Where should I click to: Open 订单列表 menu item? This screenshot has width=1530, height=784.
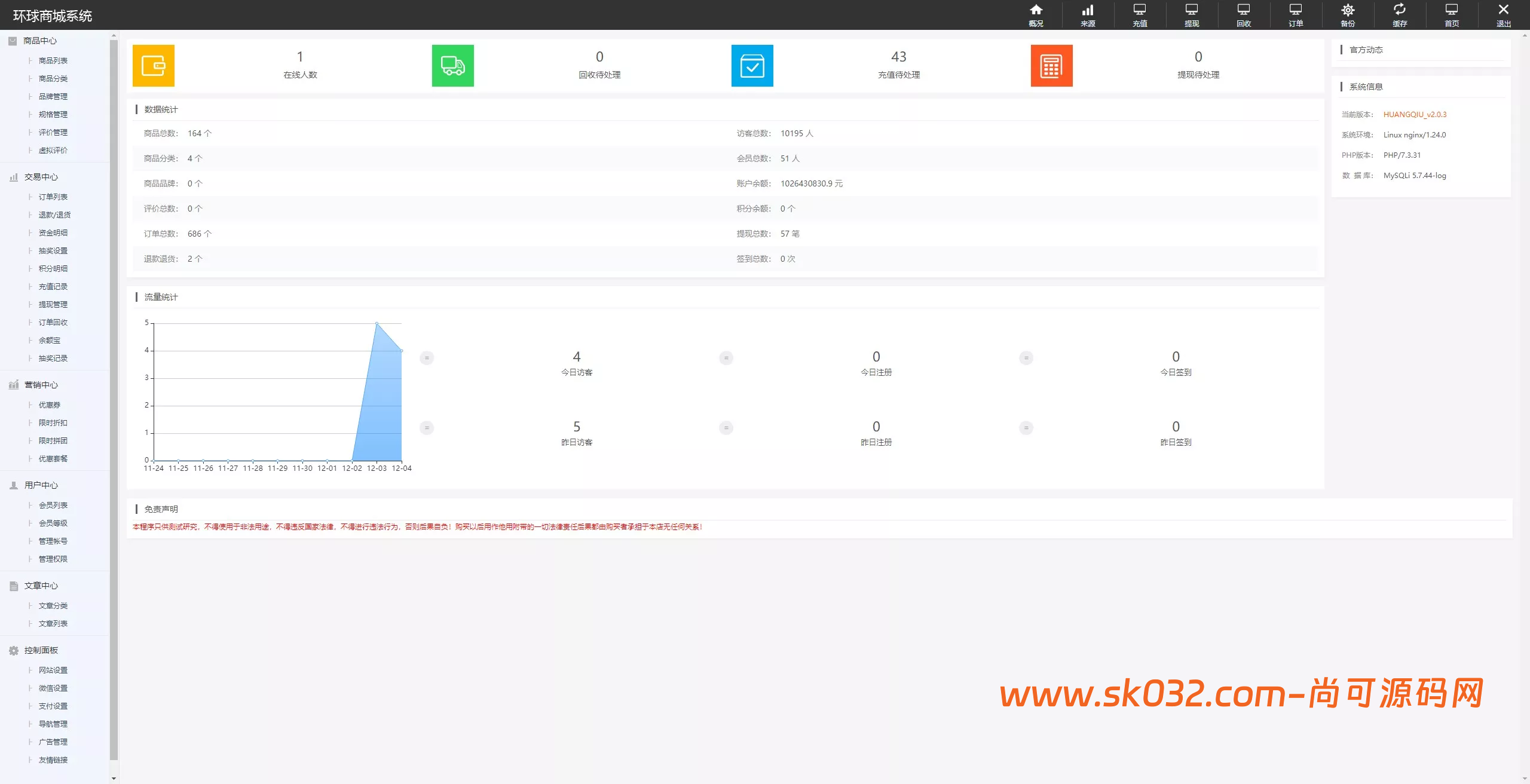tap(53, 197)
